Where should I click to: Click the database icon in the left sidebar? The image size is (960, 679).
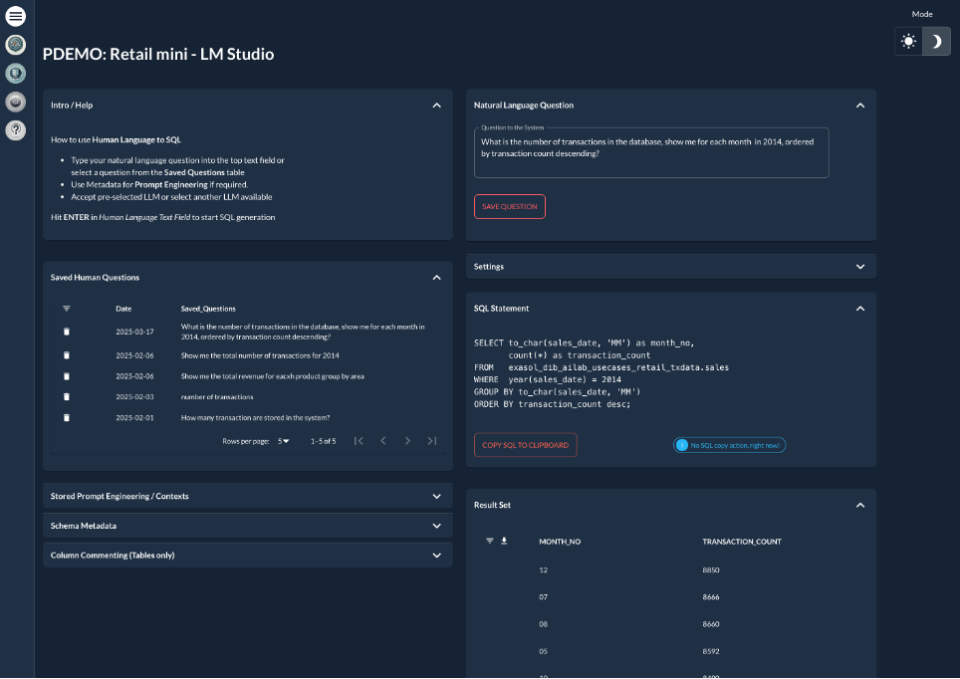click(15, 72)
